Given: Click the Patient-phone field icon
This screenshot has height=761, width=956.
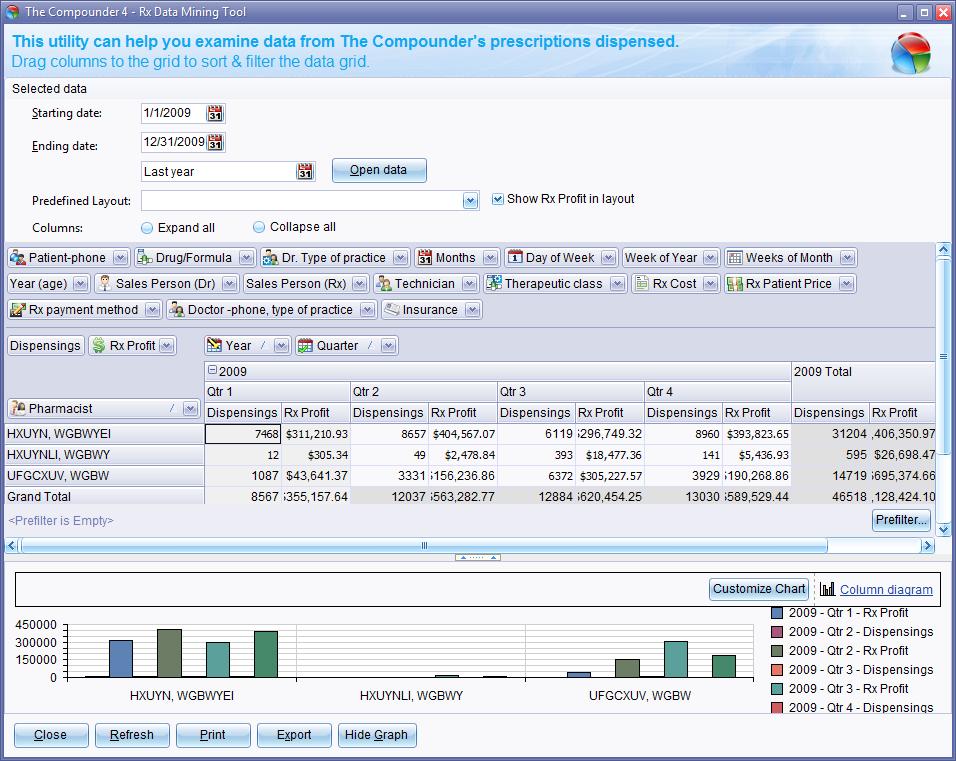Looking at the screenshot, I should click(18, 258).
